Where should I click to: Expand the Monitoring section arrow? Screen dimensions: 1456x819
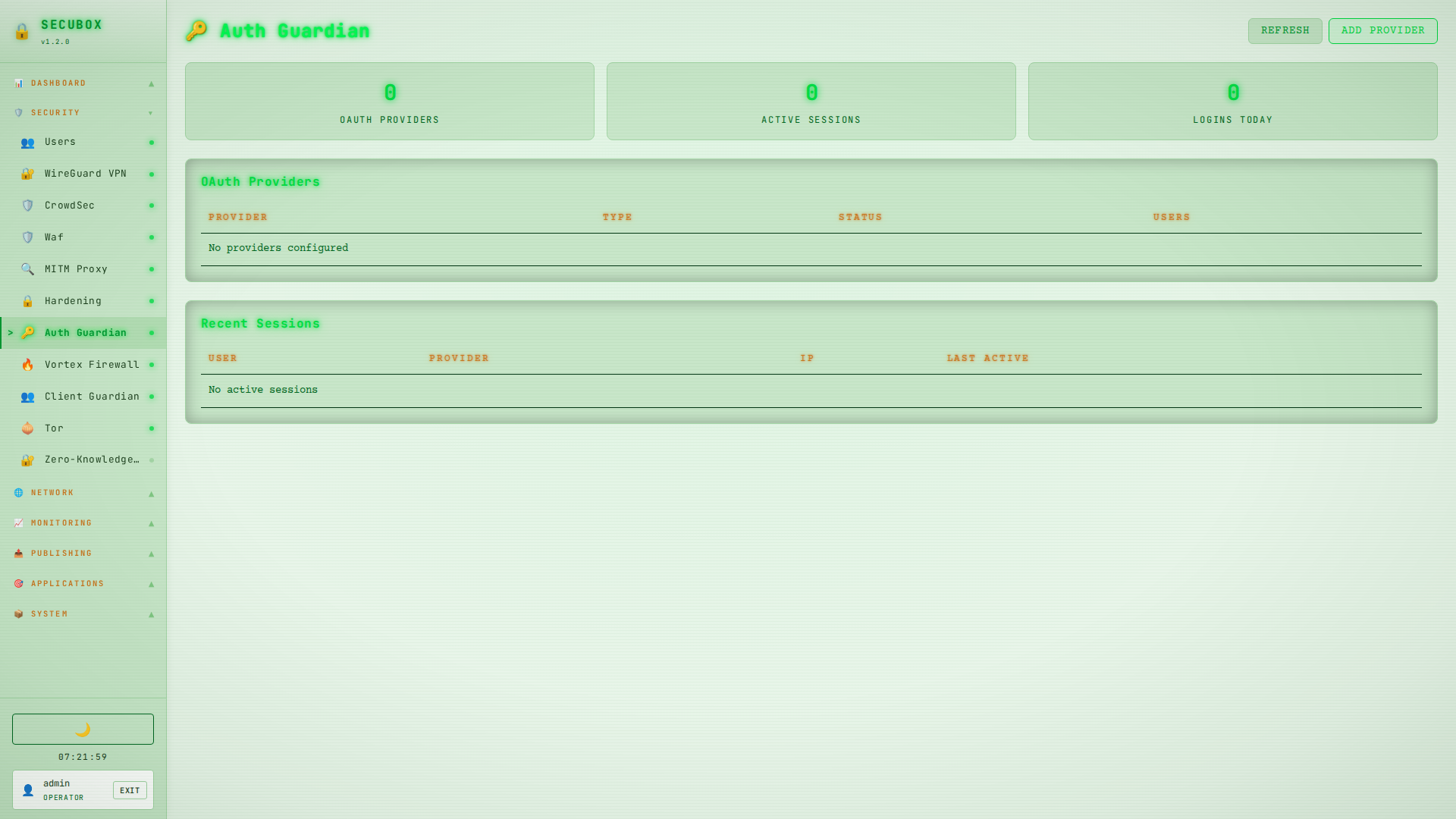coord(151,523)
